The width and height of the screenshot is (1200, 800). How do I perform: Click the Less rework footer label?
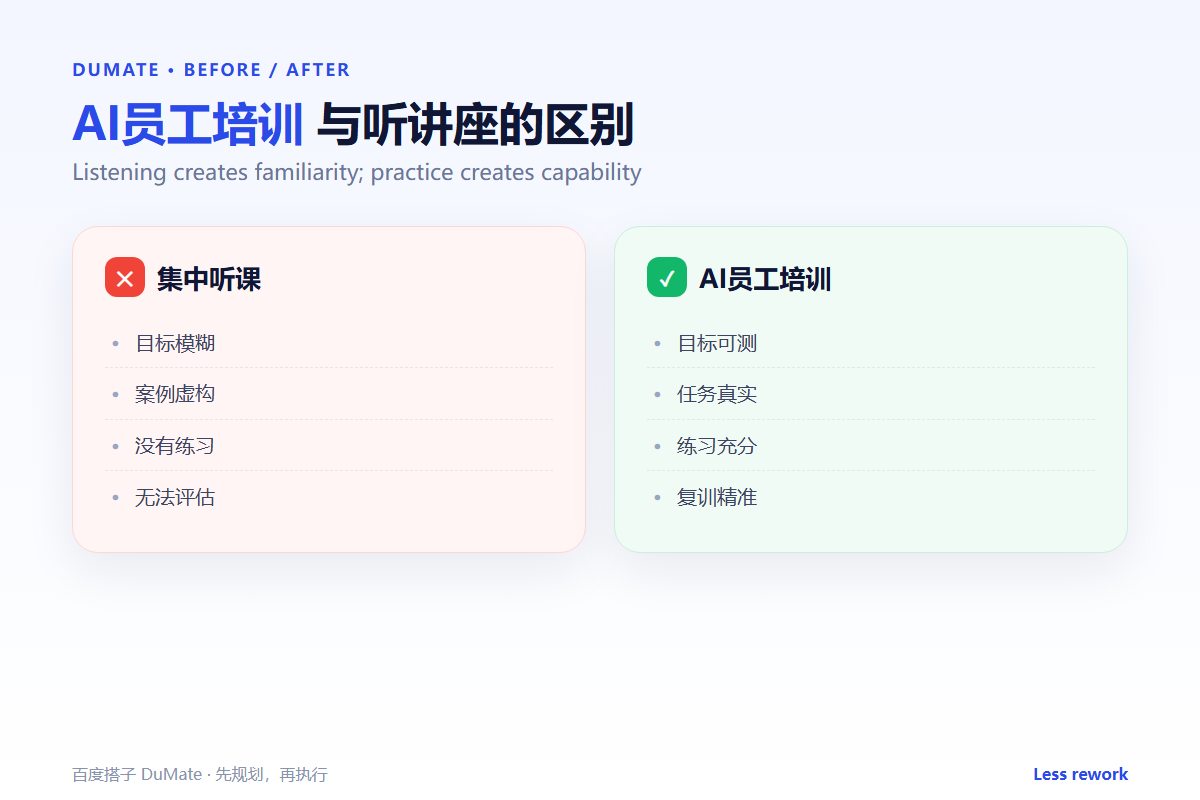(x=1080, y=774)
